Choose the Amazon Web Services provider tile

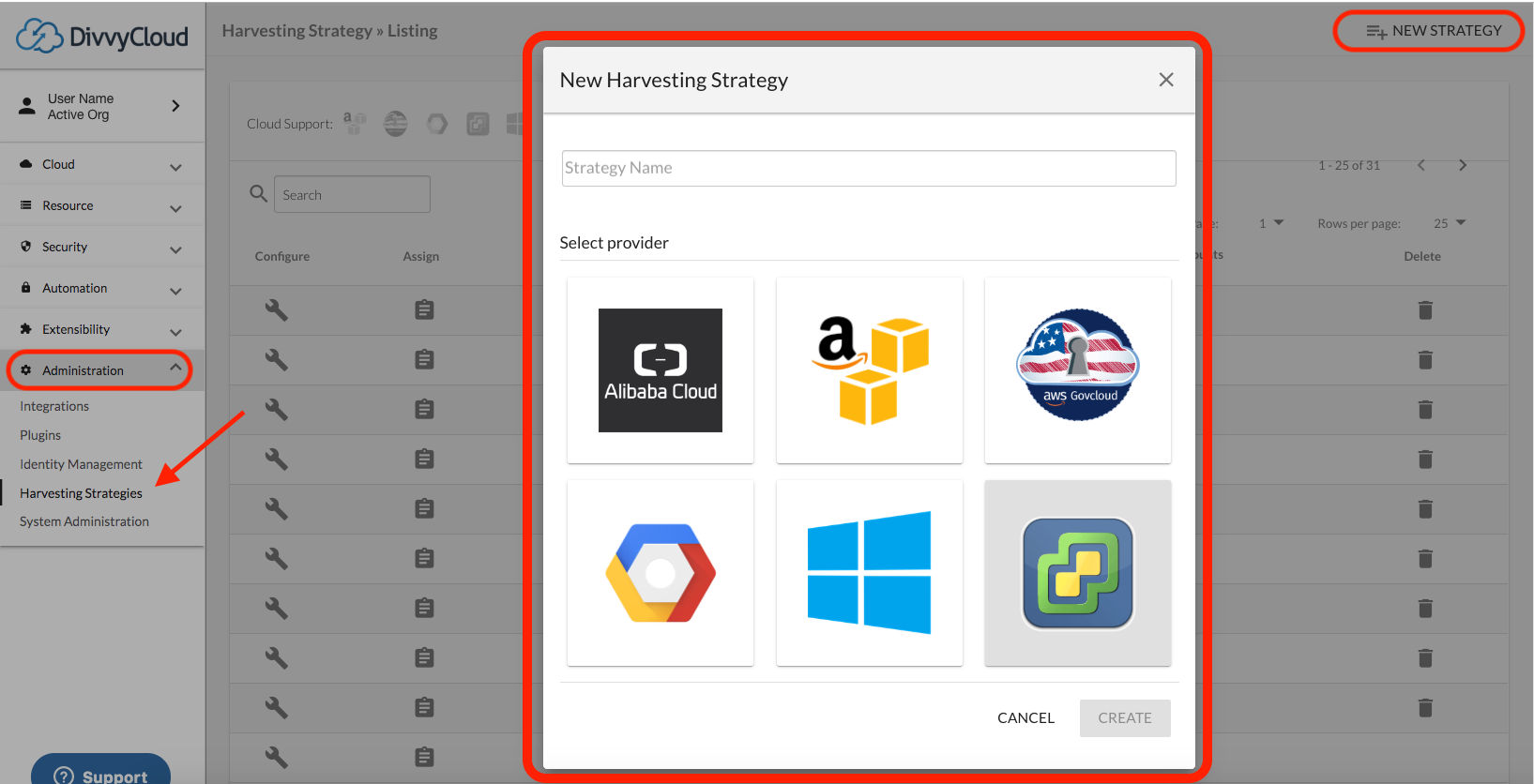[870, 370]
